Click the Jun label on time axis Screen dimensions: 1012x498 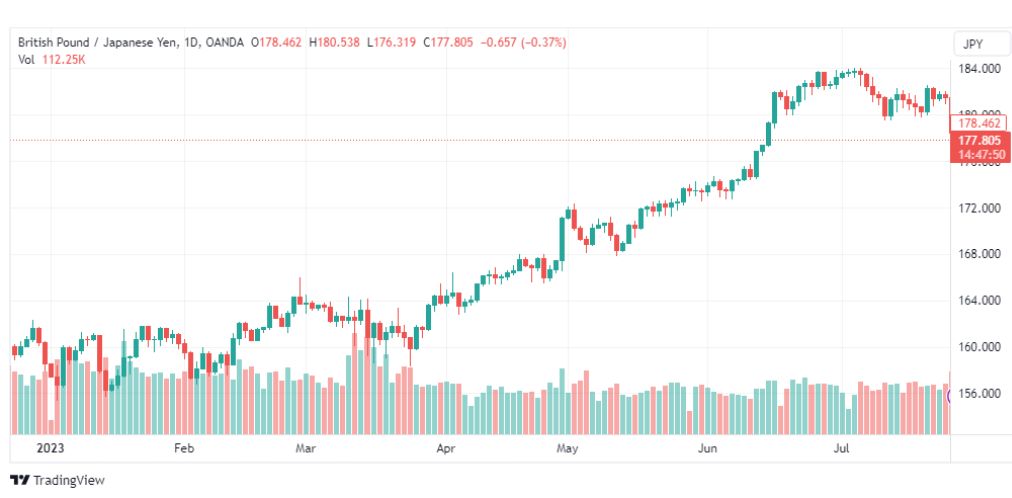[708, 448]
